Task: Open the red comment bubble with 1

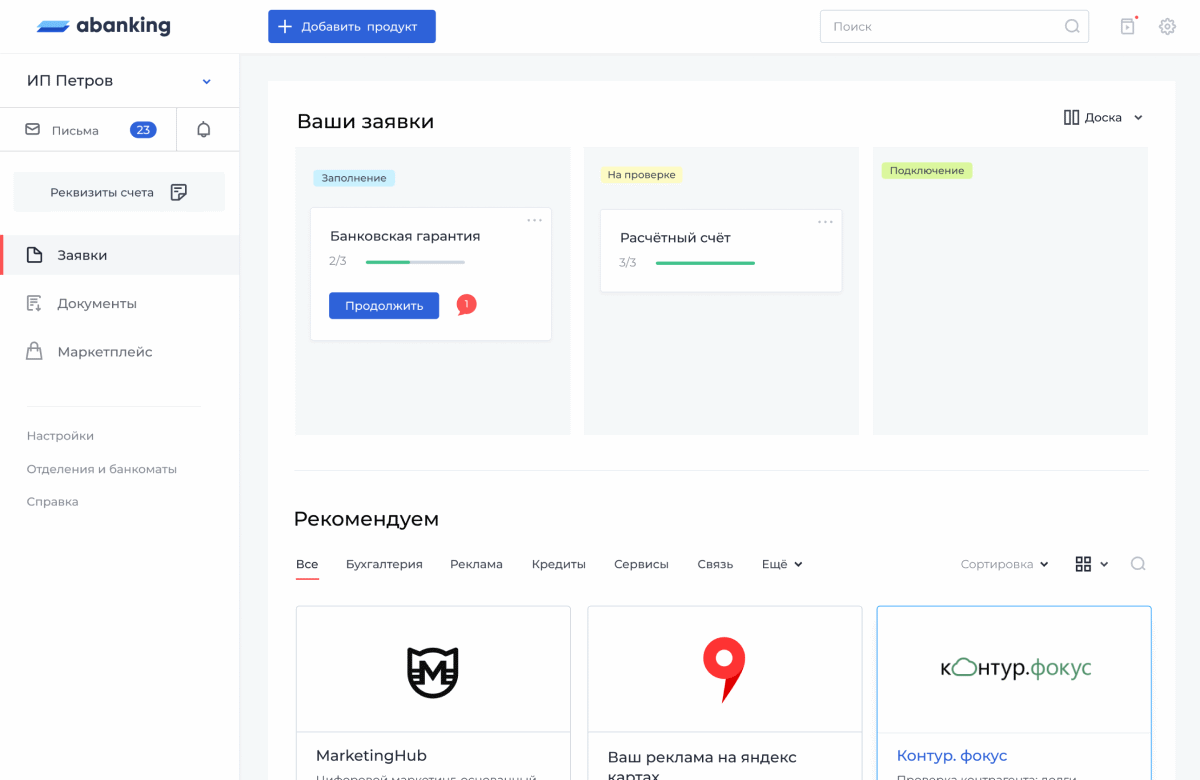Action: [x=466, y=304]
